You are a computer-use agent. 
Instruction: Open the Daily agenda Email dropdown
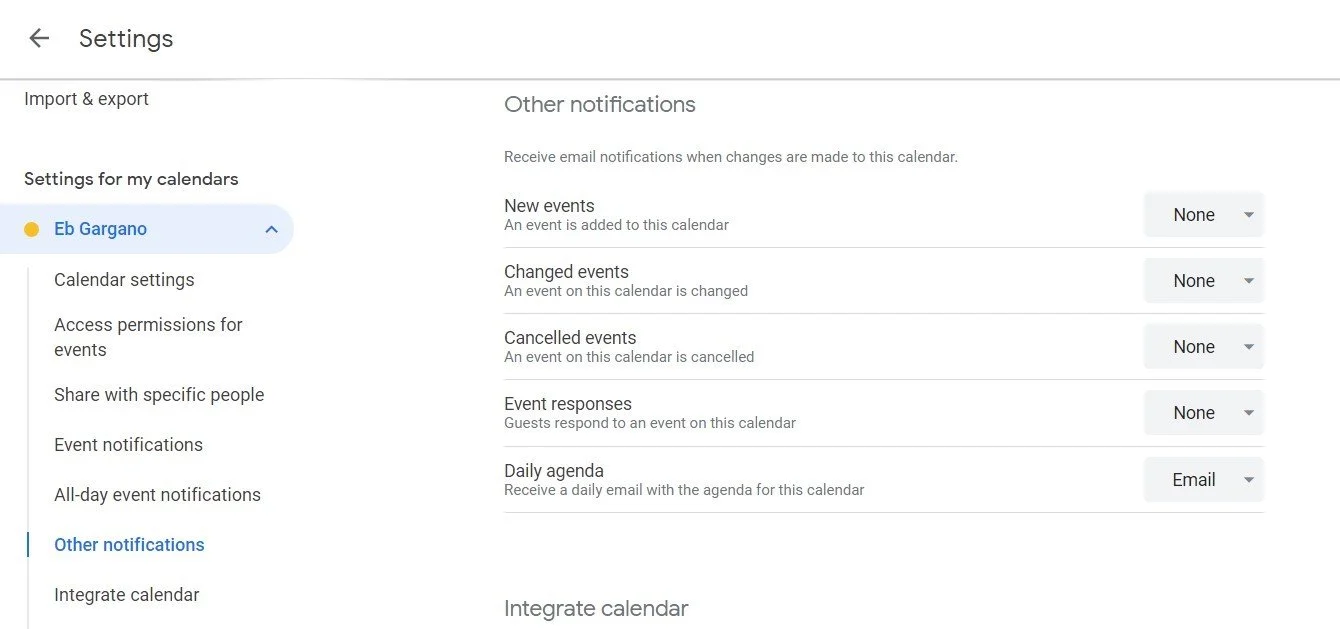pyautogui.click(x=1204, y=480)
